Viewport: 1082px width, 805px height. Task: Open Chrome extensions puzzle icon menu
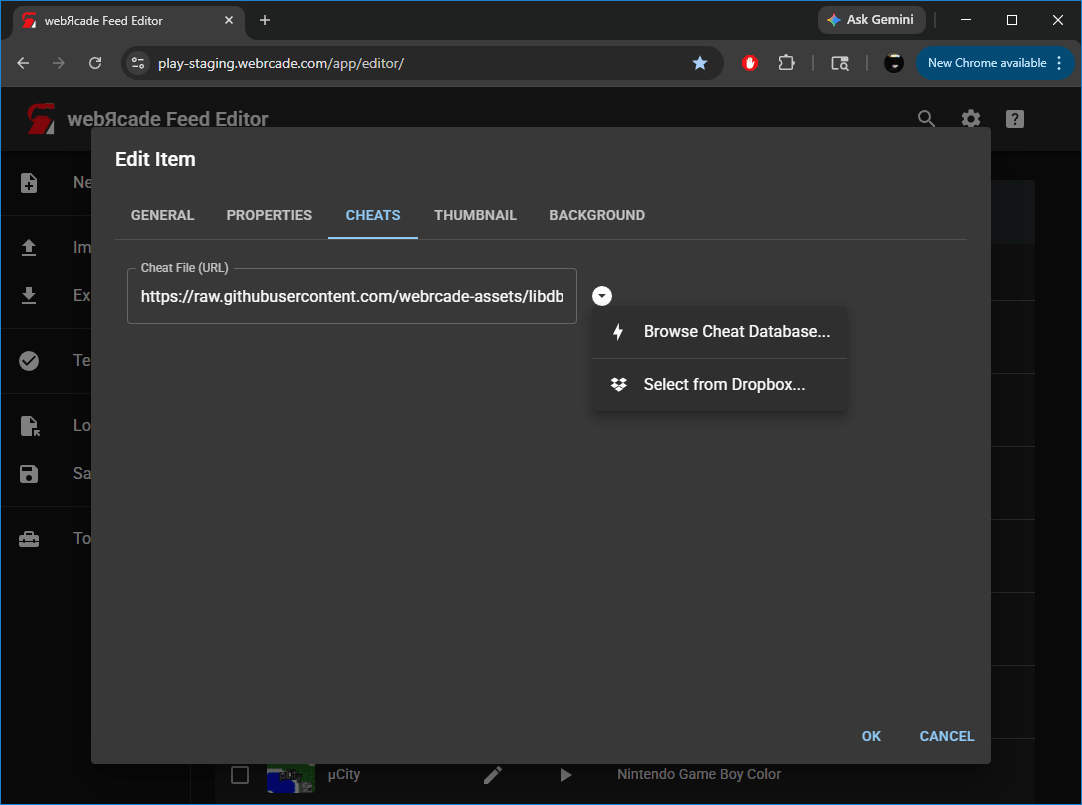pyautogui.click(x=786, y=63)
